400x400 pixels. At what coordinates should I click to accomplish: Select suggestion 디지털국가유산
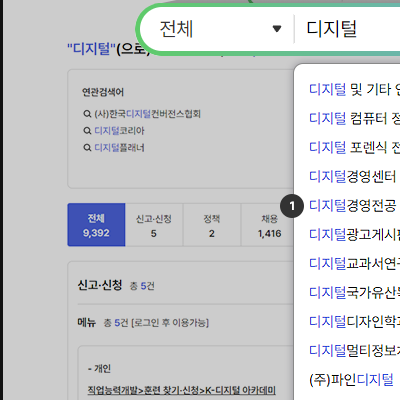(x=354, y=292)
